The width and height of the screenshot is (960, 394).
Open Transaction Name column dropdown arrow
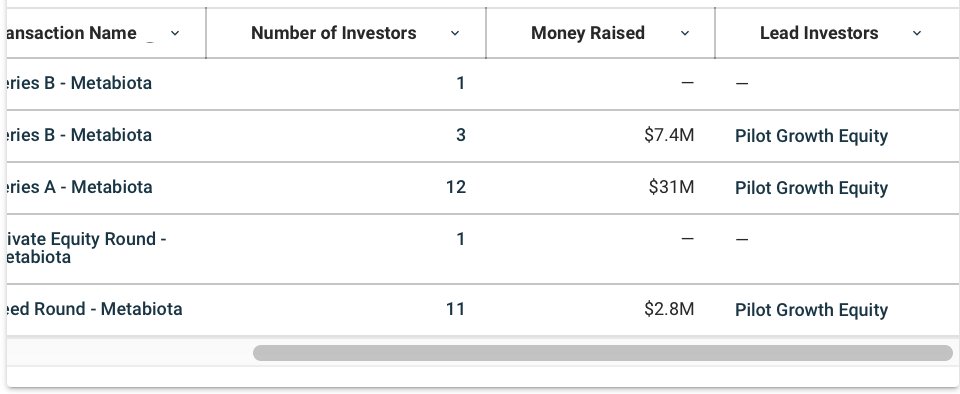coord(174,33)
